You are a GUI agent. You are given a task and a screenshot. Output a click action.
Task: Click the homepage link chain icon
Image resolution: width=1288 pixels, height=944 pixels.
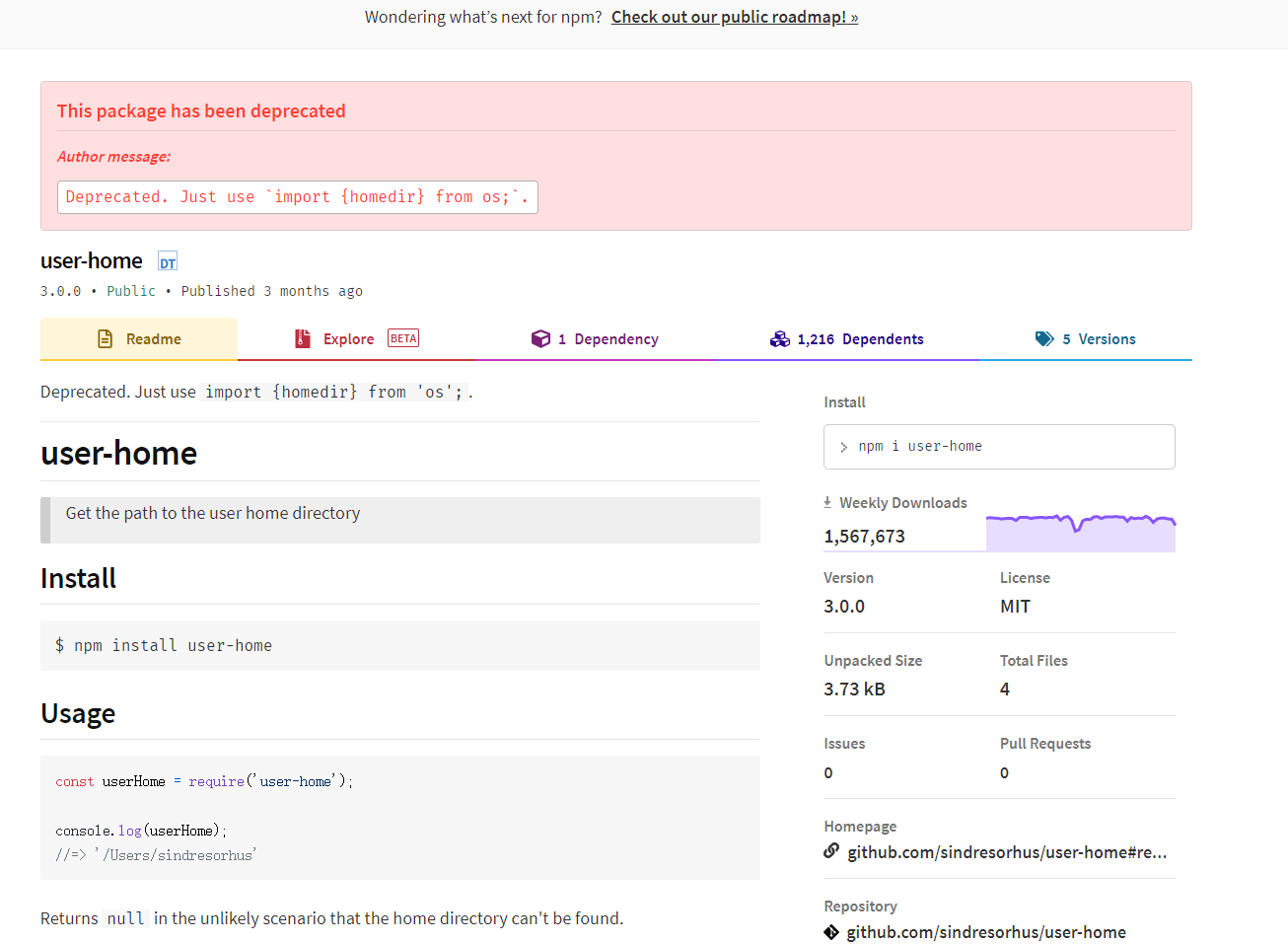pyautogui.click(x=831, y=851)
